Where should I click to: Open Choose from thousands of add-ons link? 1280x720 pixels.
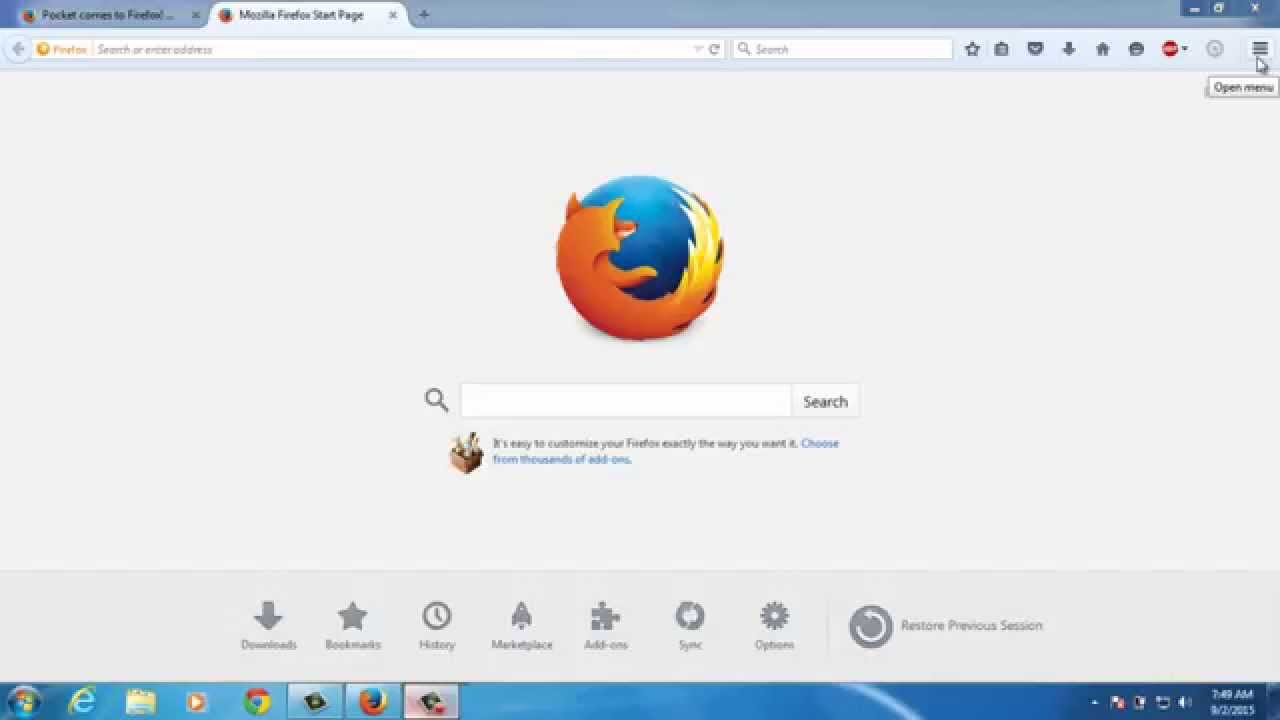point(665,451)
